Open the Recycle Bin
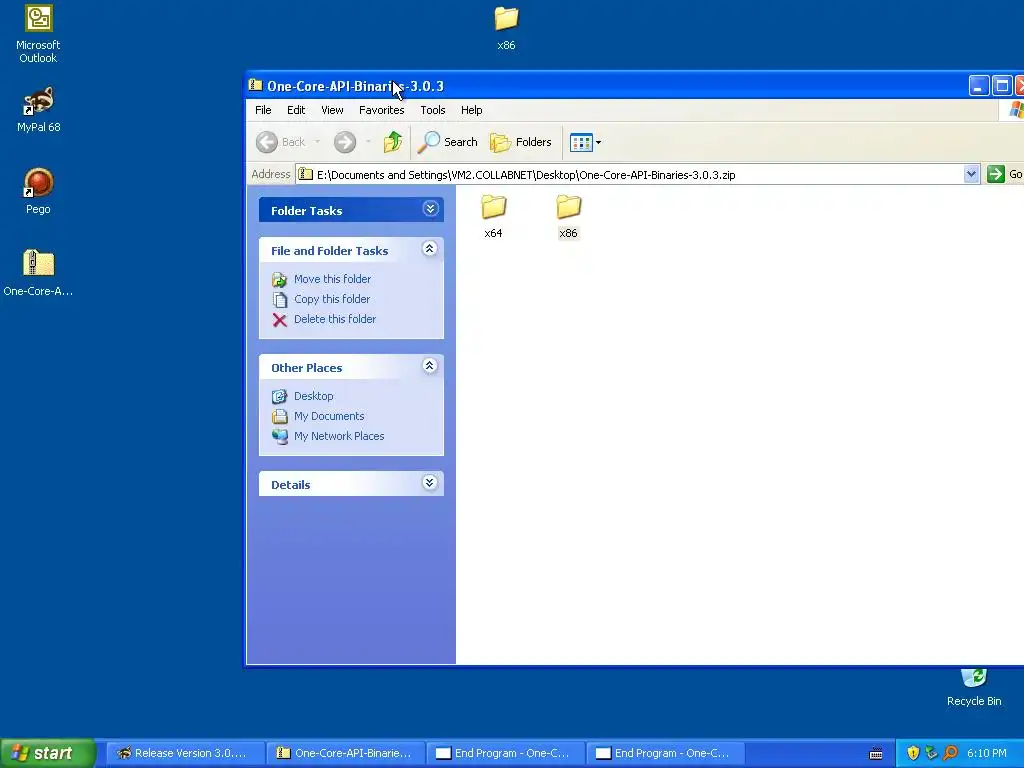The width and height of the screenshot is (1024, 768). click(x=974, y=687)
